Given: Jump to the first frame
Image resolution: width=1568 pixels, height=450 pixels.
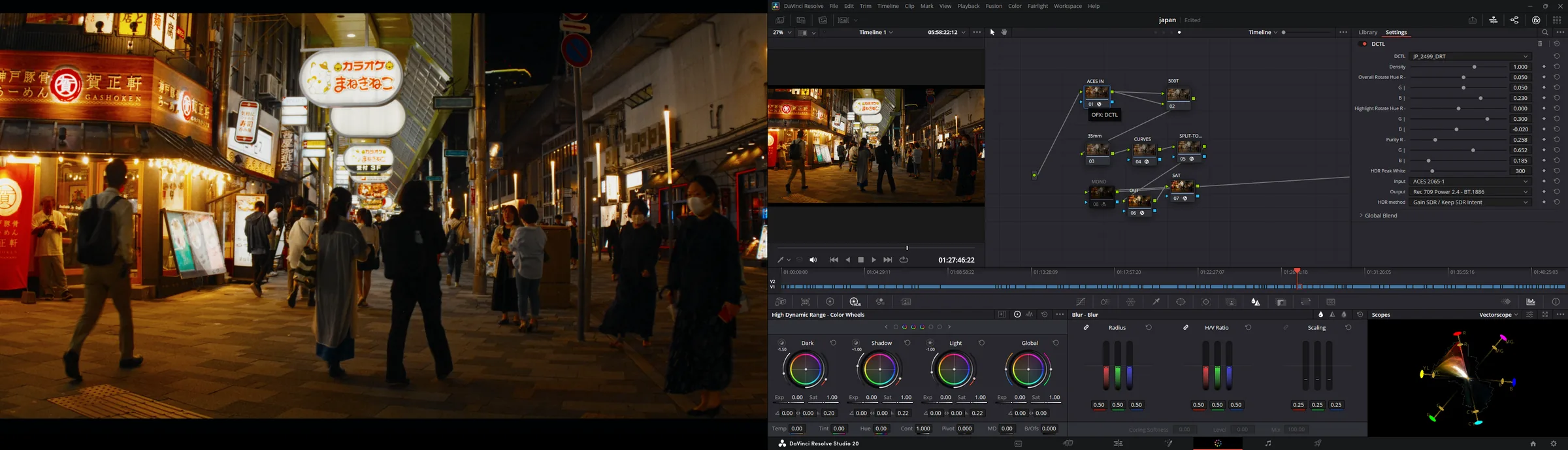Looking at the screenshot, I should pyautogui.click(x=834, y=260).
